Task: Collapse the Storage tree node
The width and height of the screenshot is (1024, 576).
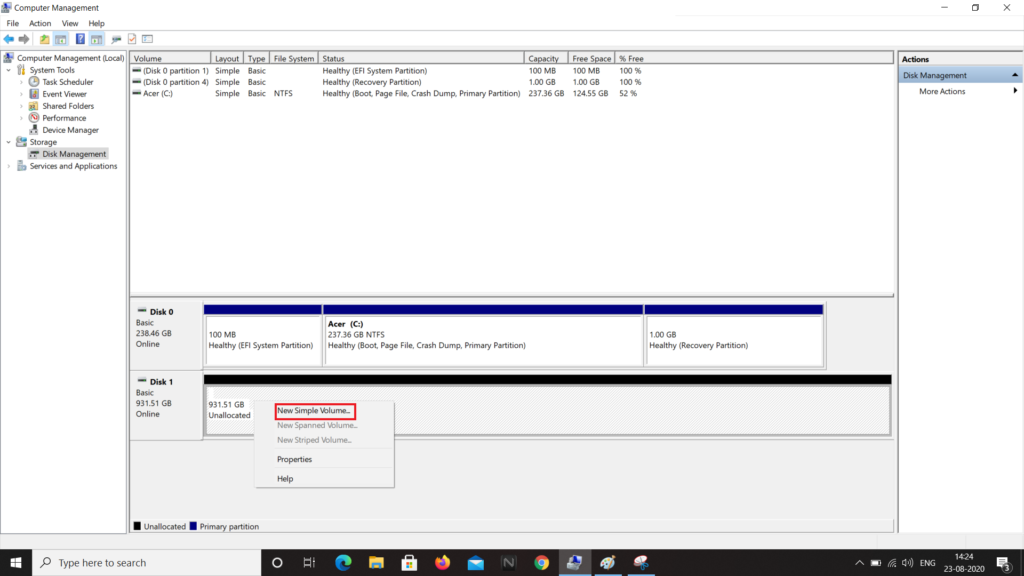Action: [8, 142]
